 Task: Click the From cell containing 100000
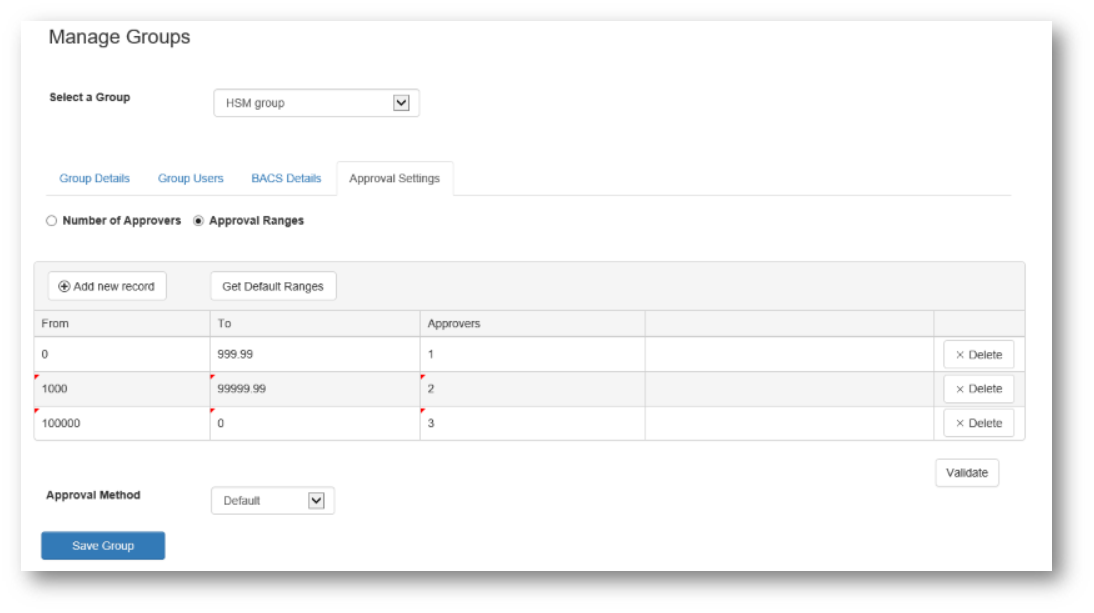click(x=122, y=423)
